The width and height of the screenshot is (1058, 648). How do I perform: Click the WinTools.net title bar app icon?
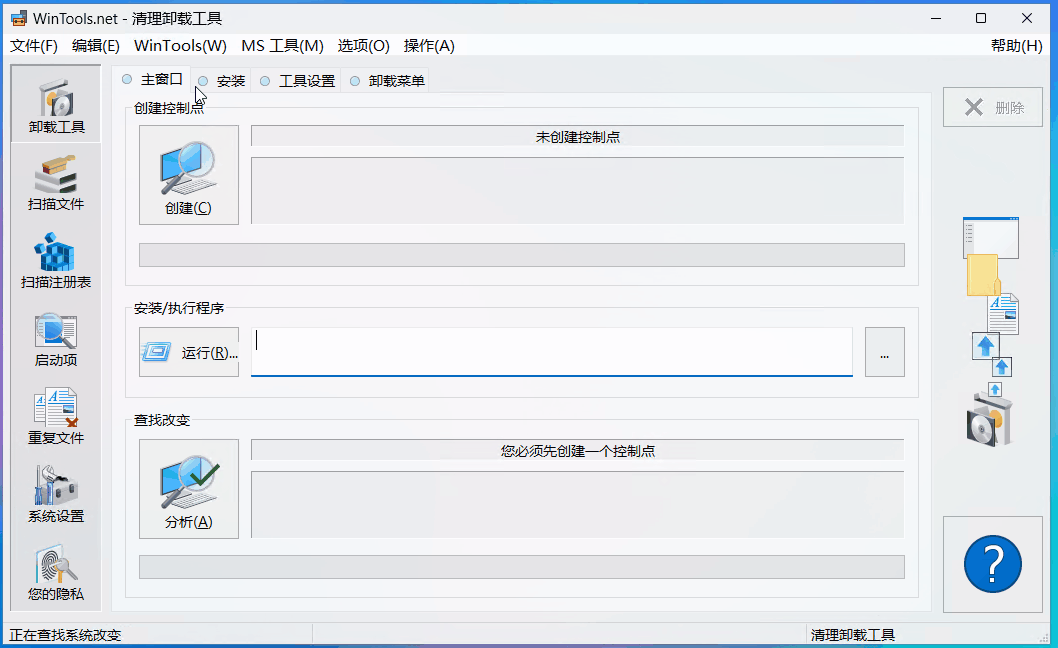tap(19, 18)
